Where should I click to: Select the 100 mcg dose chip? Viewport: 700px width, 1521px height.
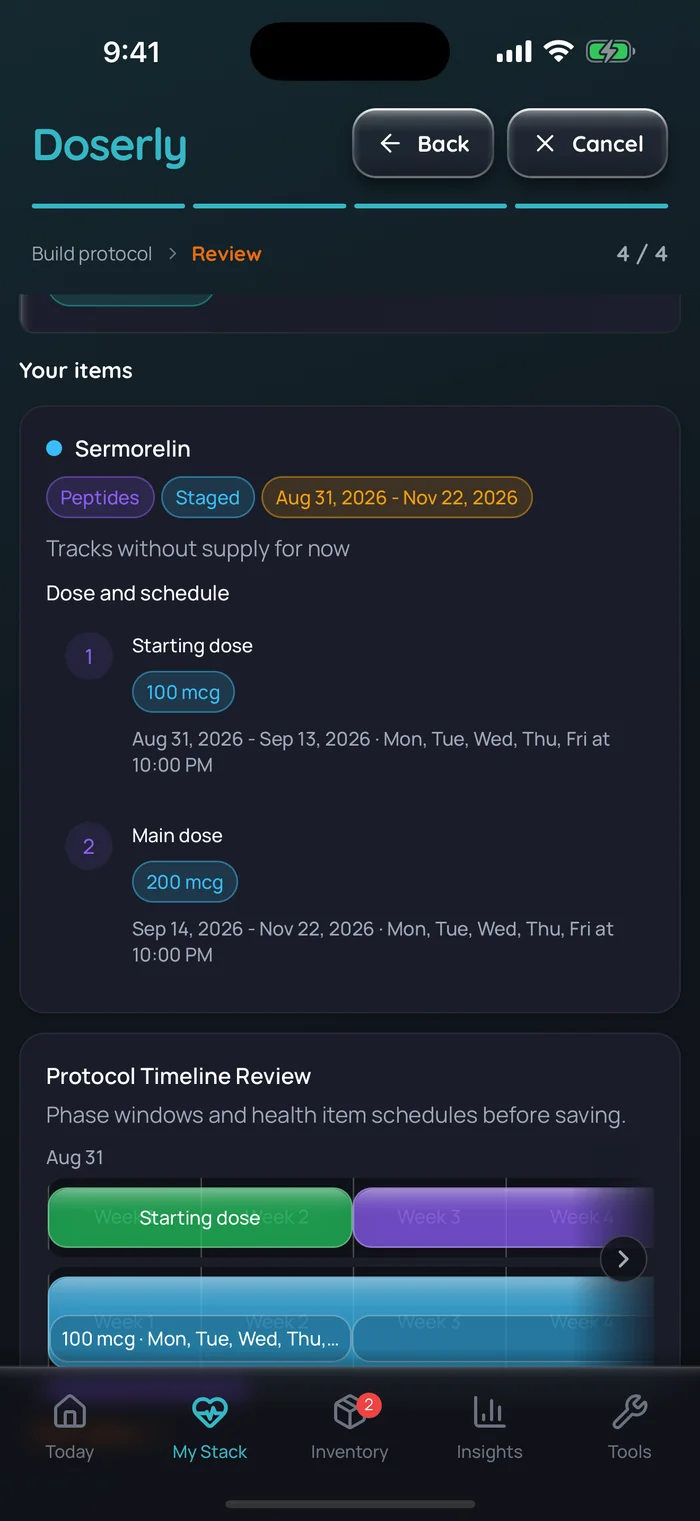(183, 692)
